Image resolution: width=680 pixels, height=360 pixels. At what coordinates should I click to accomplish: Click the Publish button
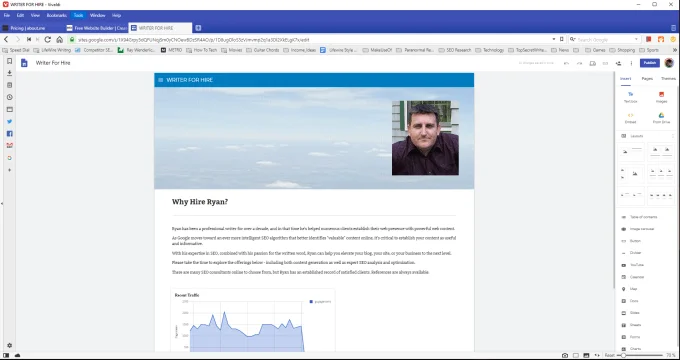[x=649, y=63]
